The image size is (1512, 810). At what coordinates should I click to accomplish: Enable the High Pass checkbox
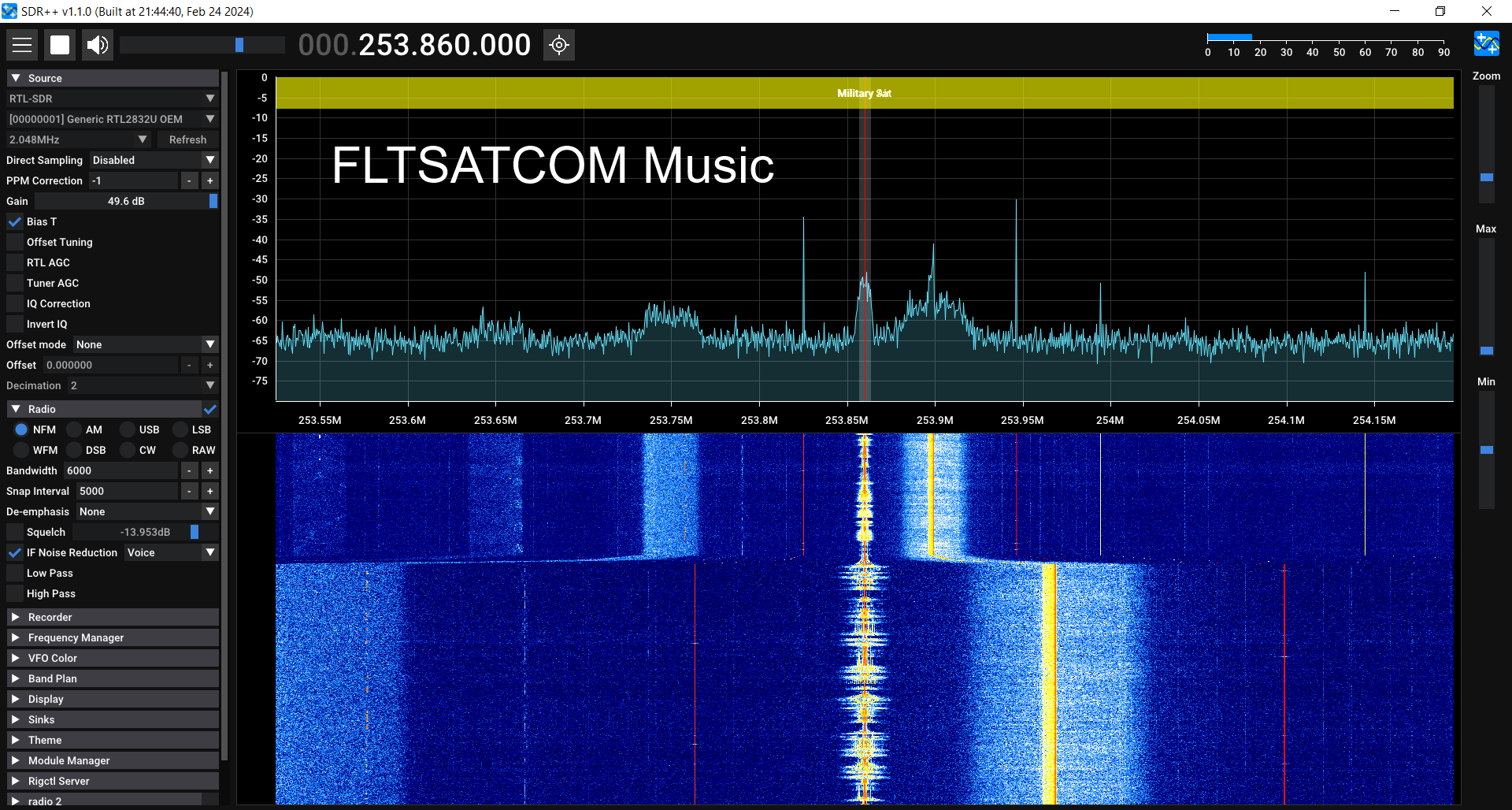[15, 593]
